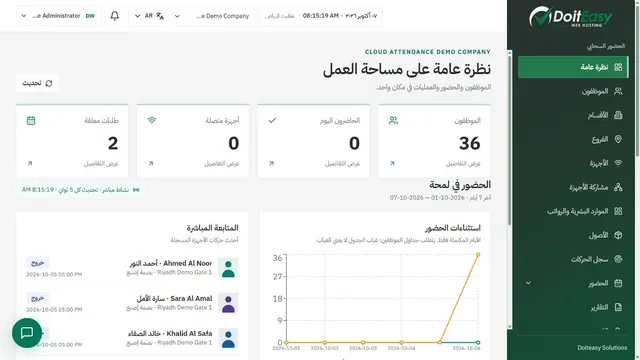Open the notifications bell
Screen dimensions: 640x360
[x=115, y=16]
